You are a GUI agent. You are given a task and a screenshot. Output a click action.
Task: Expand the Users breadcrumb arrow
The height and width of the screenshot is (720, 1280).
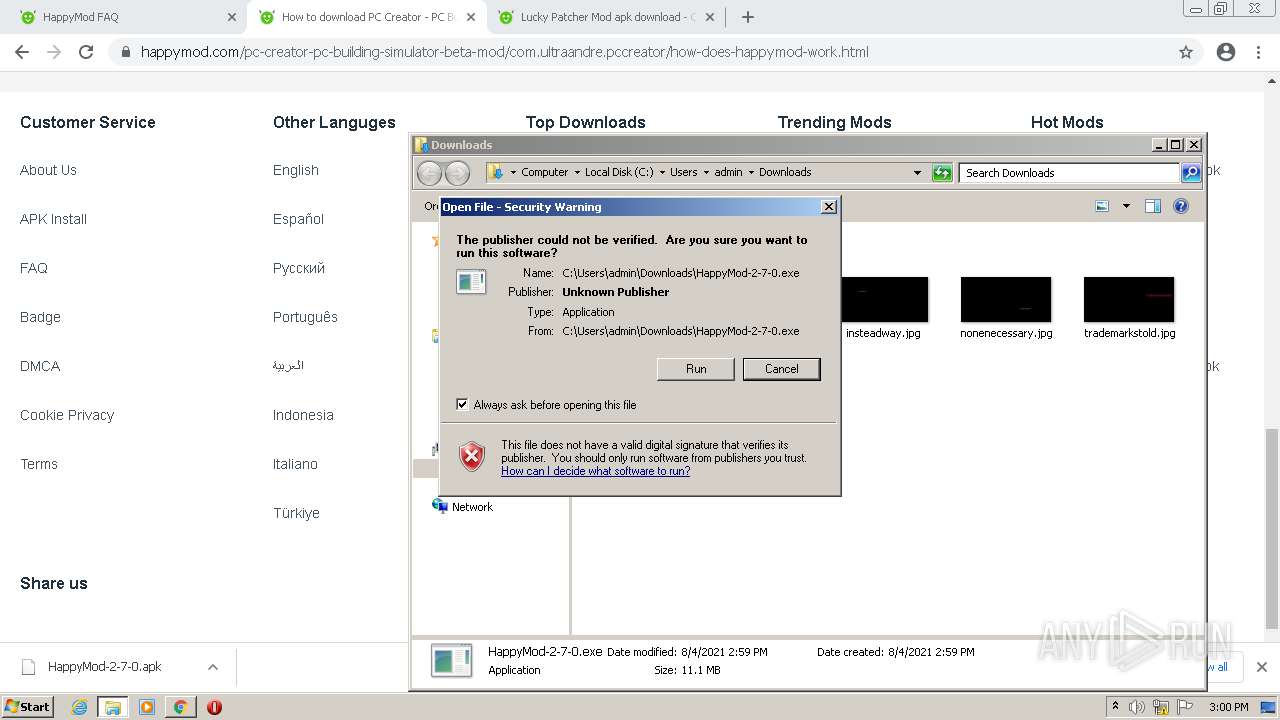coord(706,172)
